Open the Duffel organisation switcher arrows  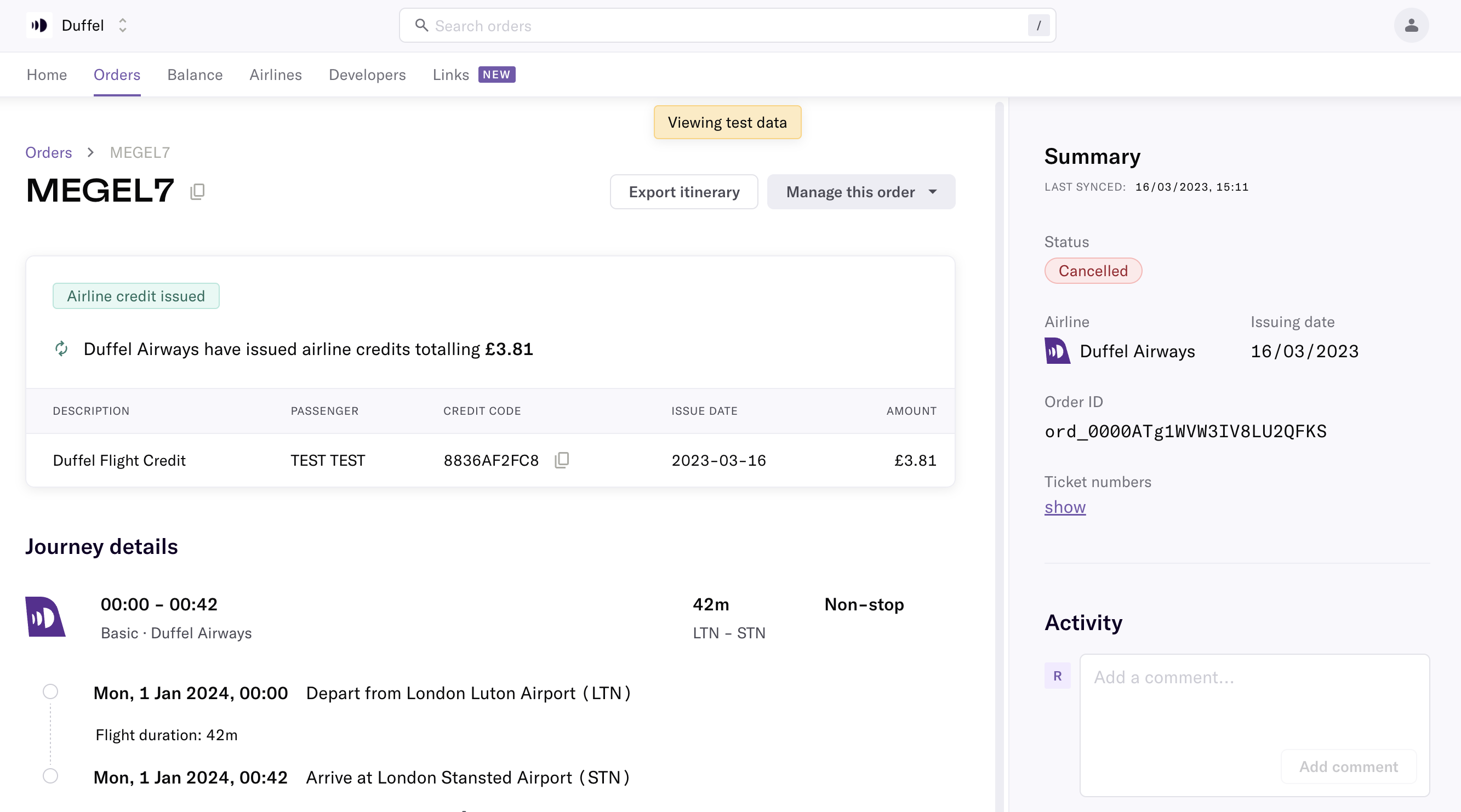(123, 26)
